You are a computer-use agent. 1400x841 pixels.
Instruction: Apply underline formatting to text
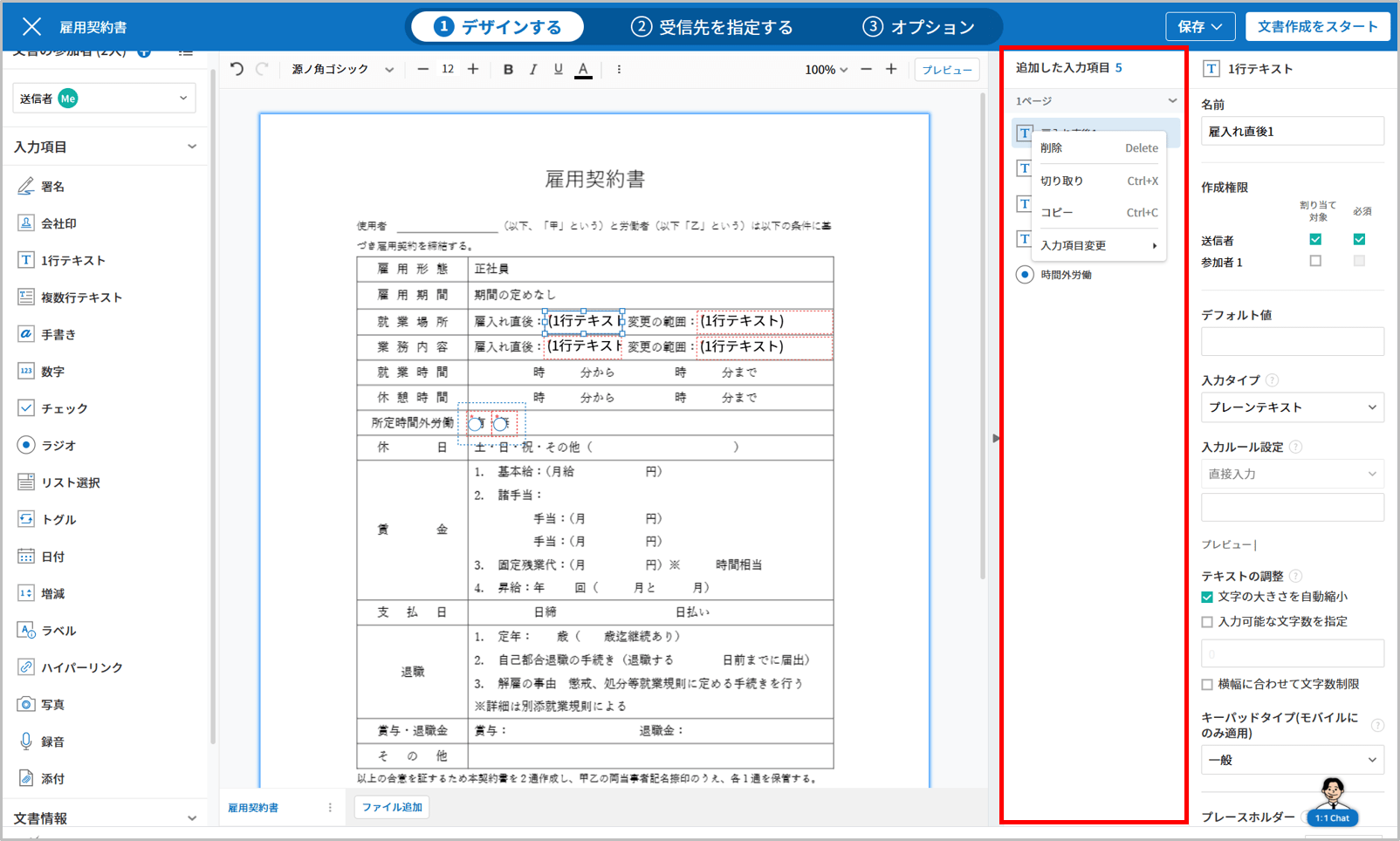coord(558,69)
